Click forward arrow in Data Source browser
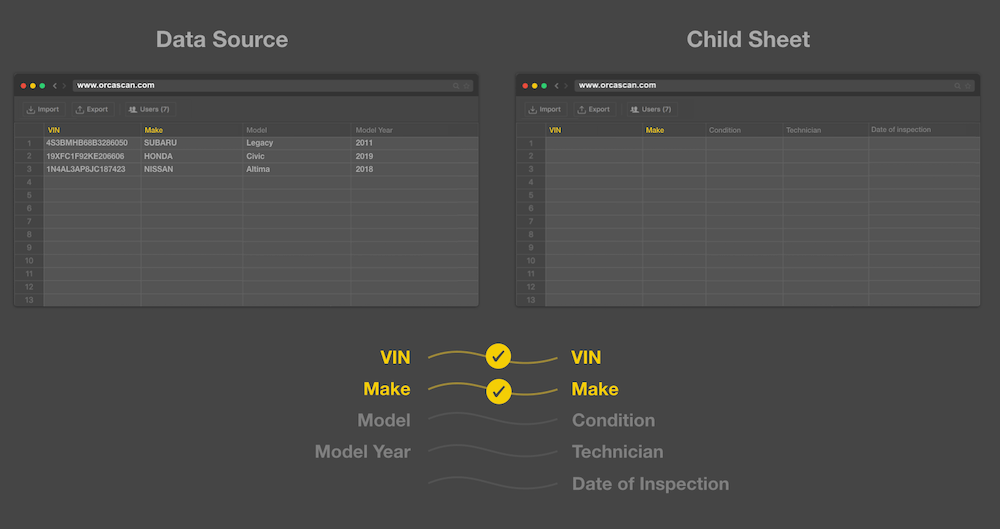 (64, 86)
